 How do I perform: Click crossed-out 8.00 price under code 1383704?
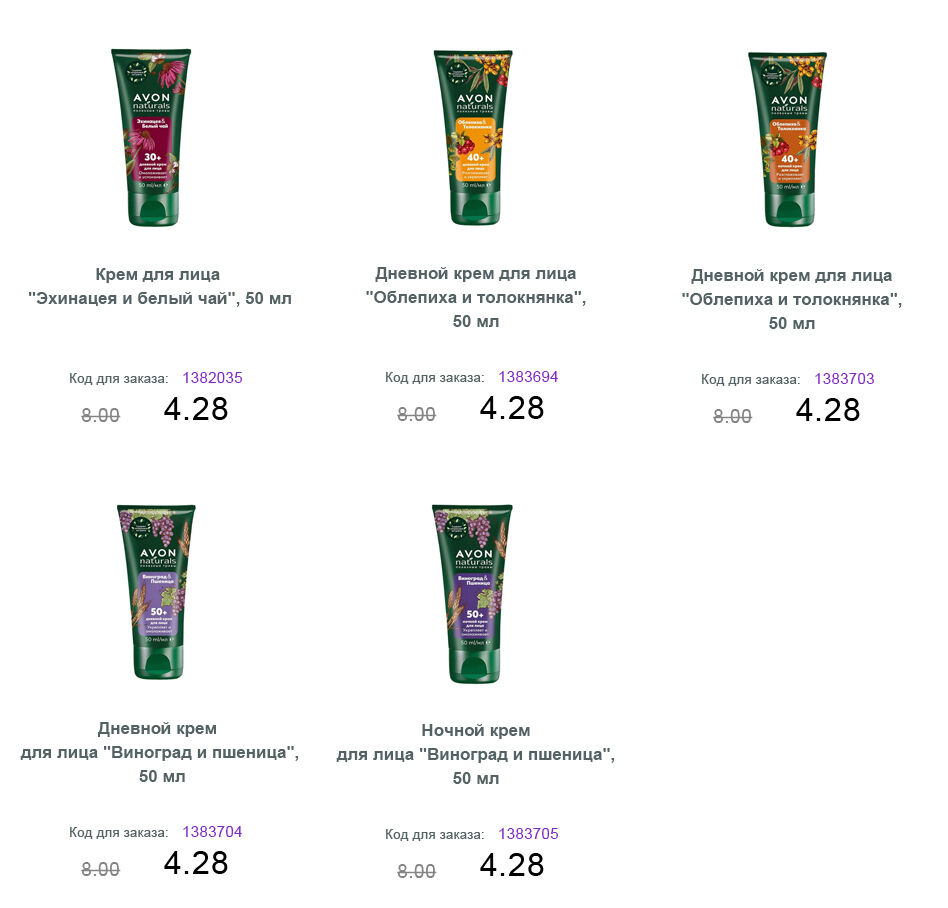tap(100, 870)
